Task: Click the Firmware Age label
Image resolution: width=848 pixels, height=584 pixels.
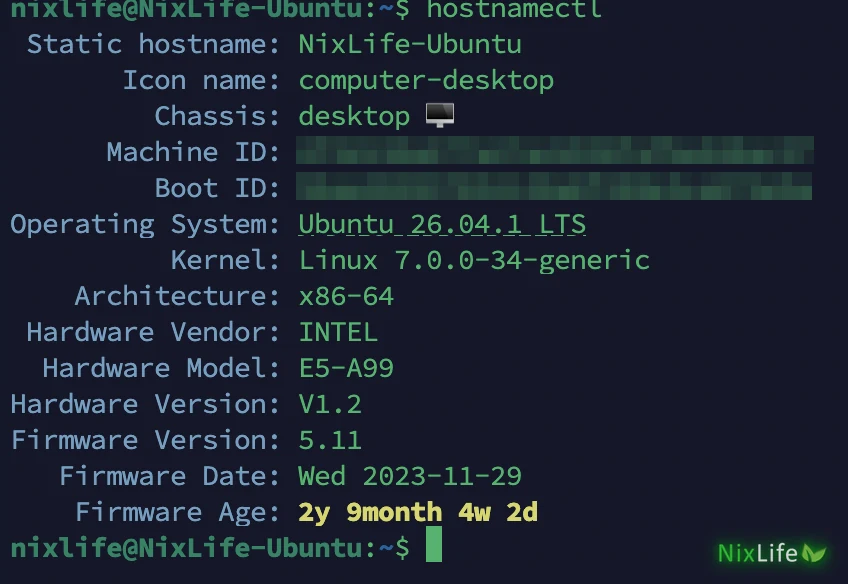Action: click(x=177, y=513)
